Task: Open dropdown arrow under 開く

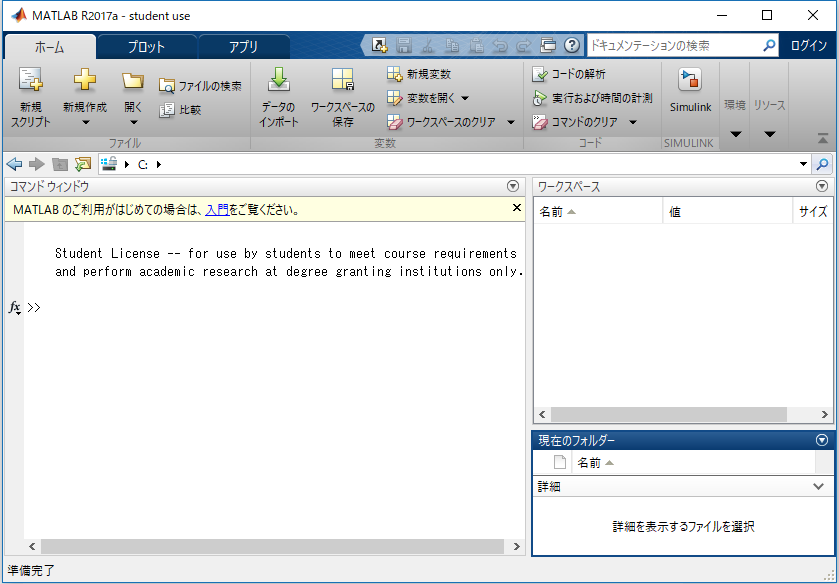Action: 133,122
